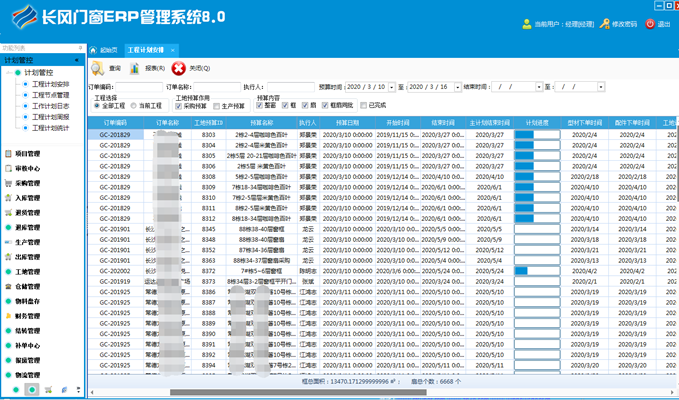Click the key icon for 修改密码
679x400 pixels.
[x=605, y=24]
